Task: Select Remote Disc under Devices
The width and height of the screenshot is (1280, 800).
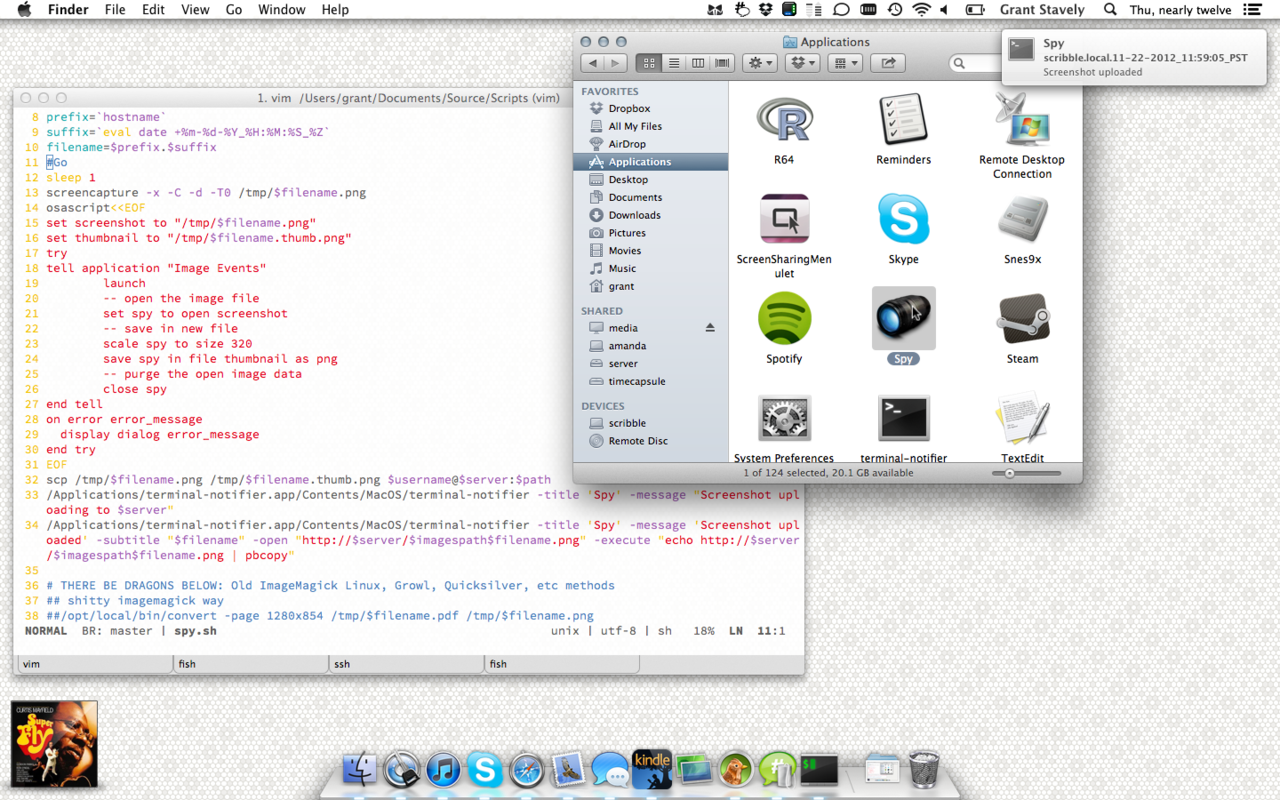Action: [x=651, y=441]
